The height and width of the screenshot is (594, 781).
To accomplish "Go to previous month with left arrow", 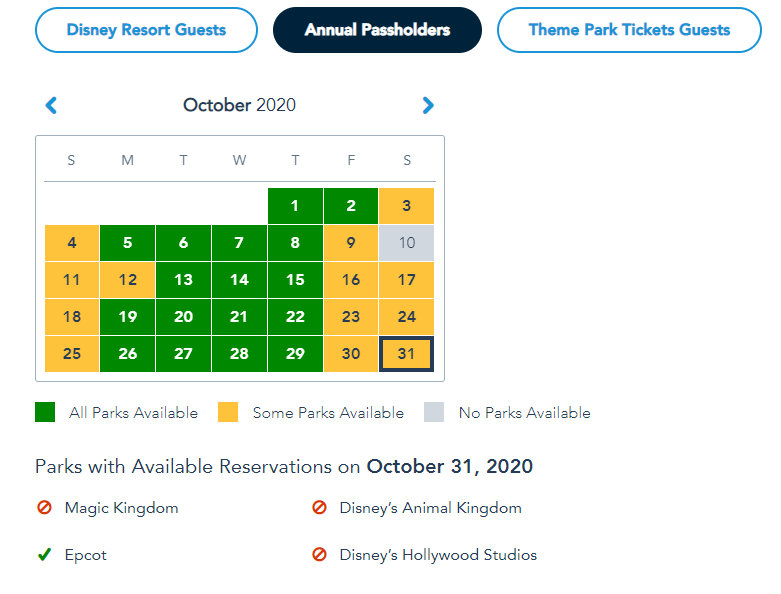I will pos(52,105).
